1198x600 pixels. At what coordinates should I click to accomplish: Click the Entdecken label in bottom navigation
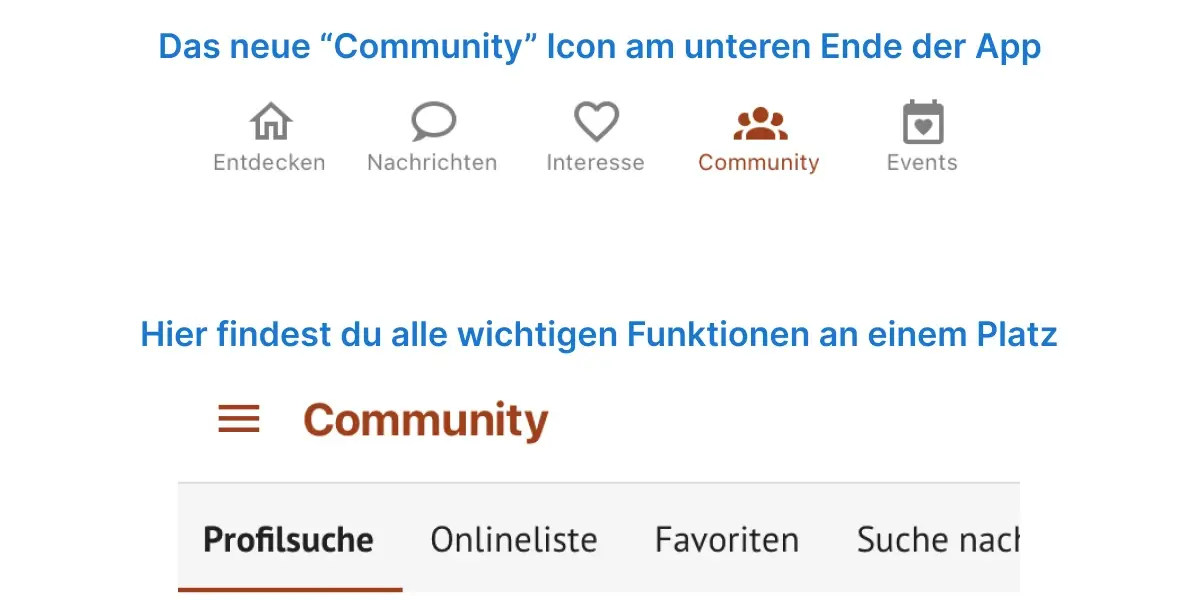(269, 163)
